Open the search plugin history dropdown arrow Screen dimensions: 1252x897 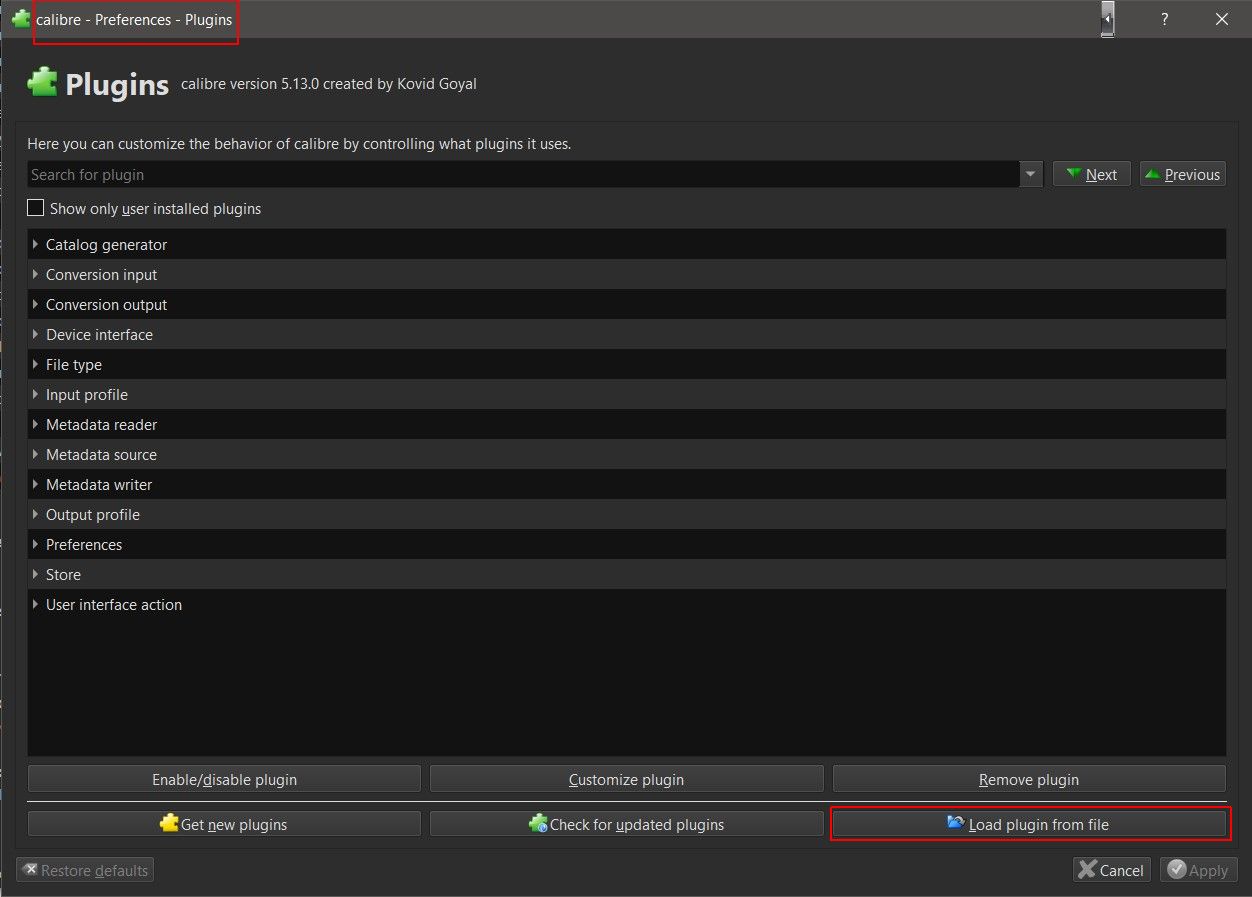tap(1032, 174)
